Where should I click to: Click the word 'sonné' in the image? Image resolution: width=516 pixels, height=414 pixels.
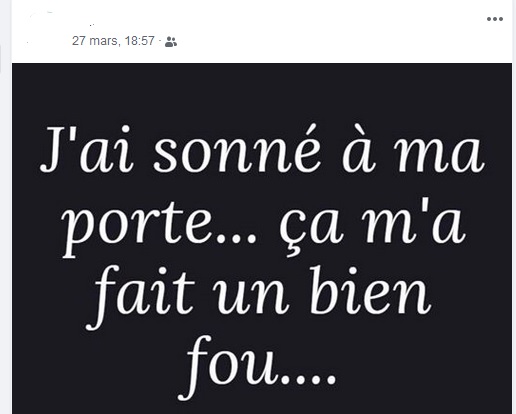(236, 151)
